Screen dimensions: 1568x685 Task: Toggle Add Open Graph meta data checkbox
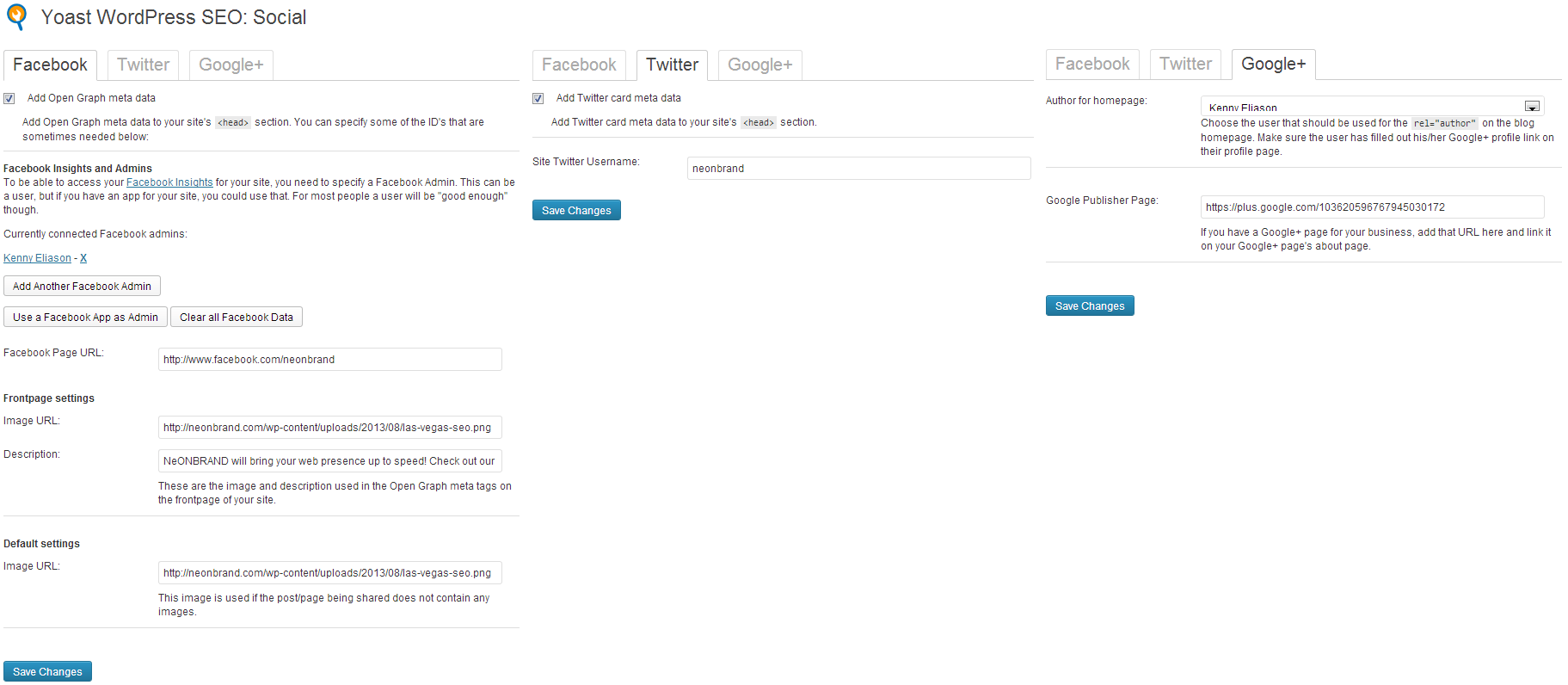(9, 98)
